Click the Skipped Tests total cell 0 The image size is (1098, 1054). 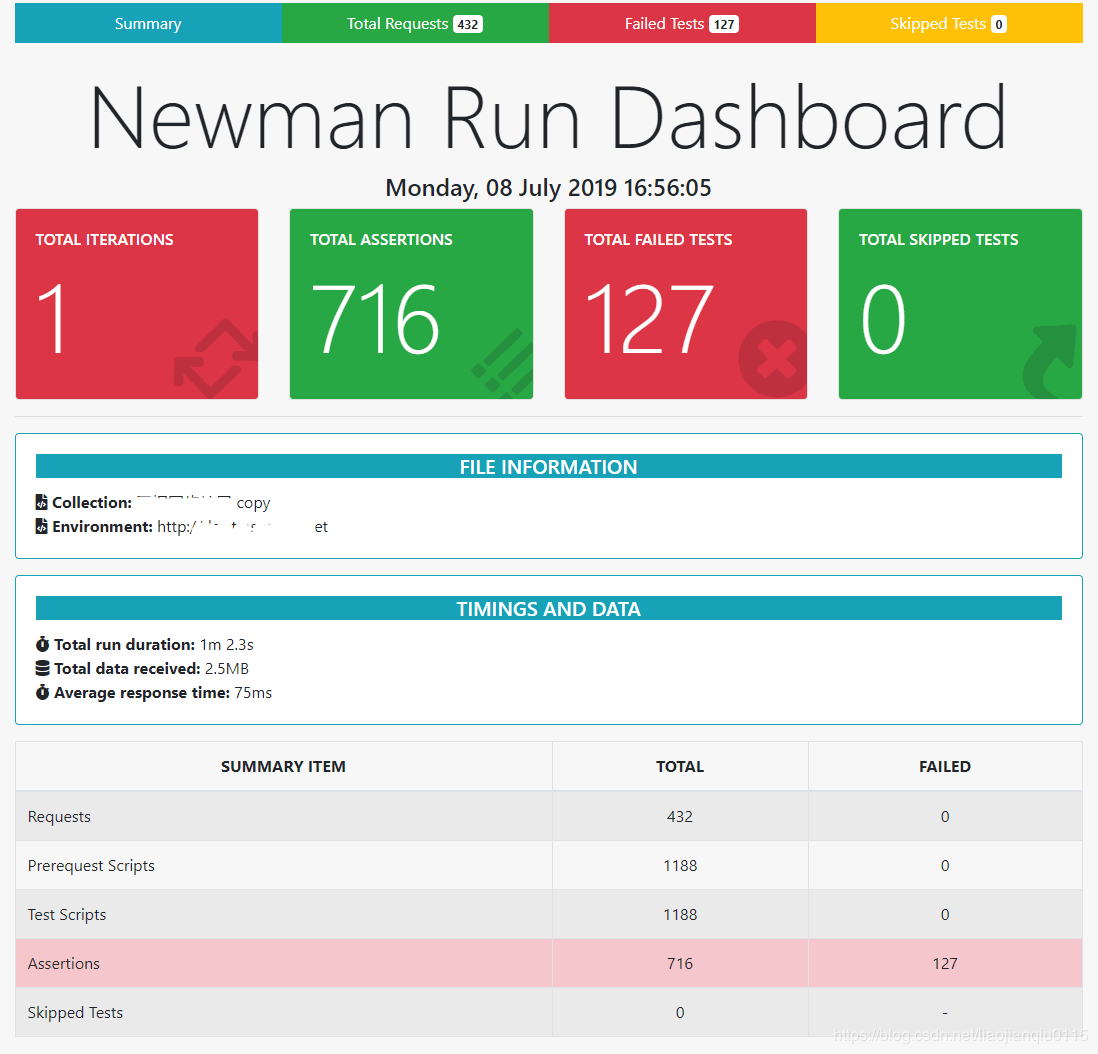[x=680, y=1013]
